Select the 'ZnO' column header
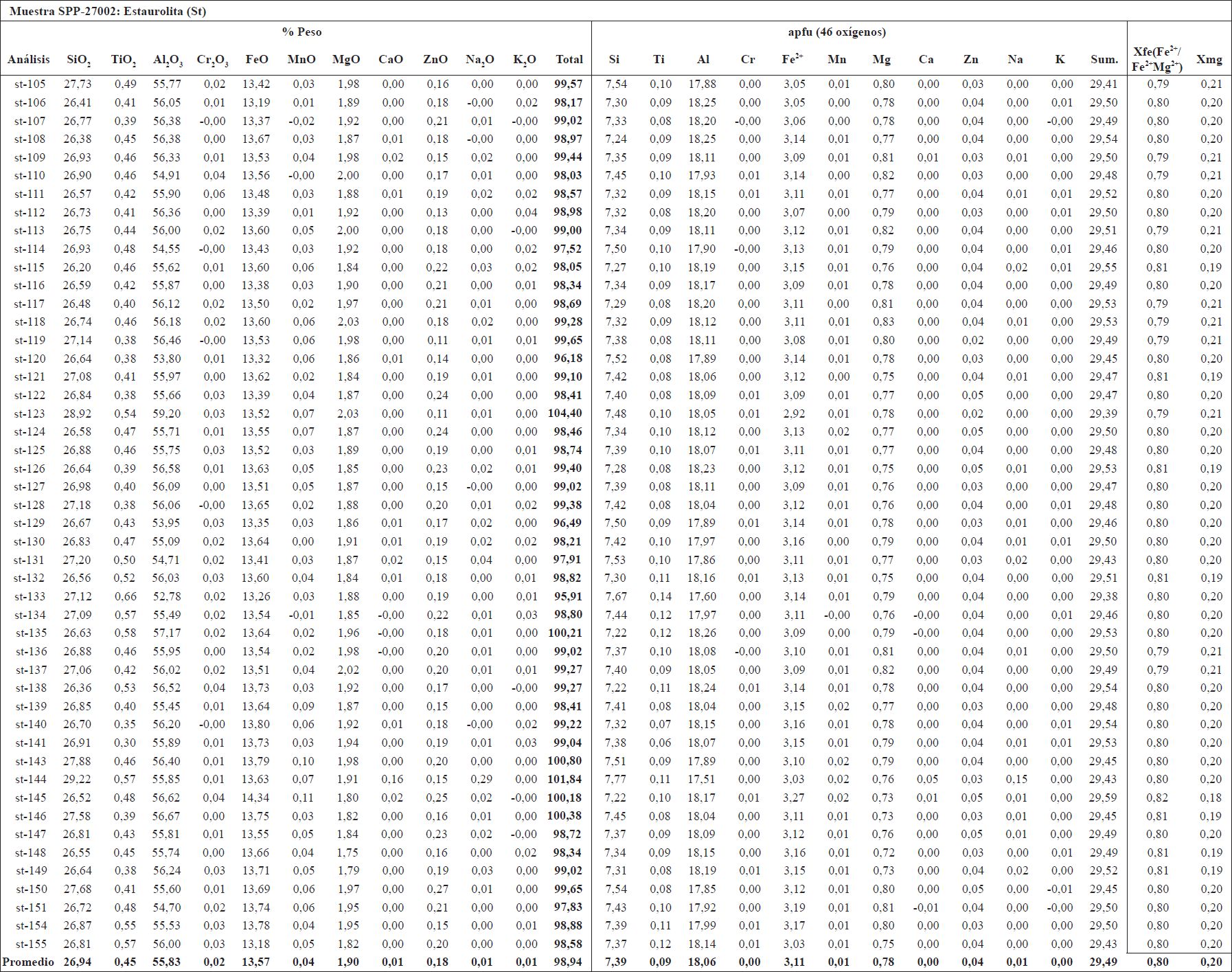Viewport: 1232px width, 972px height. pos(435,59)
